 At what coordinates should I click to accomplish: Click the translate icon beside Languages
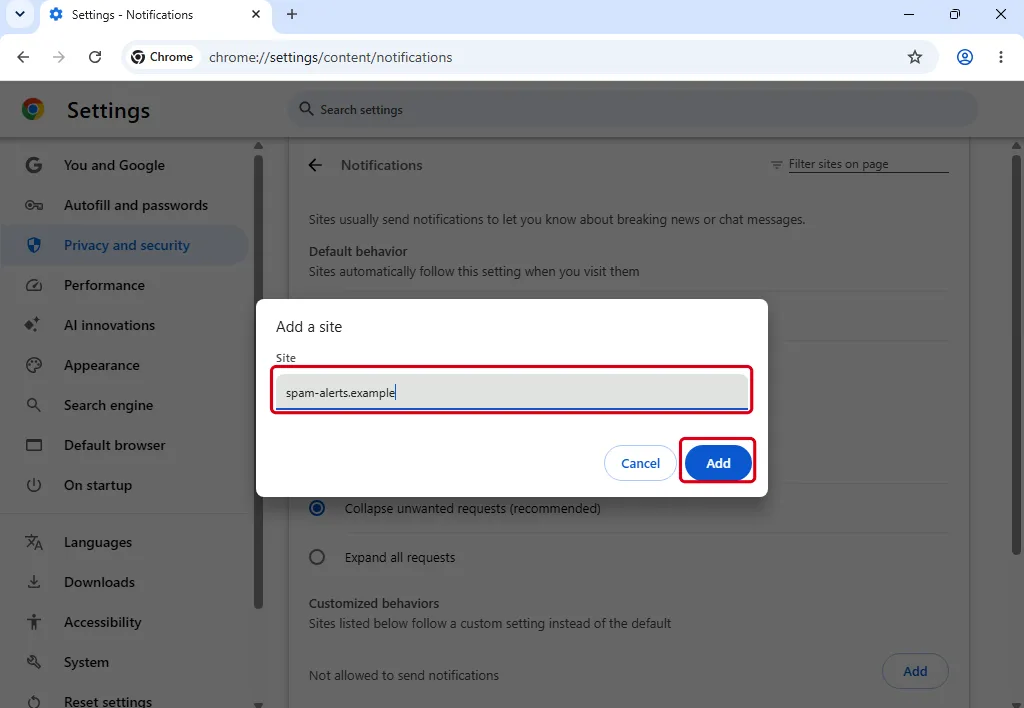point(33,542)
